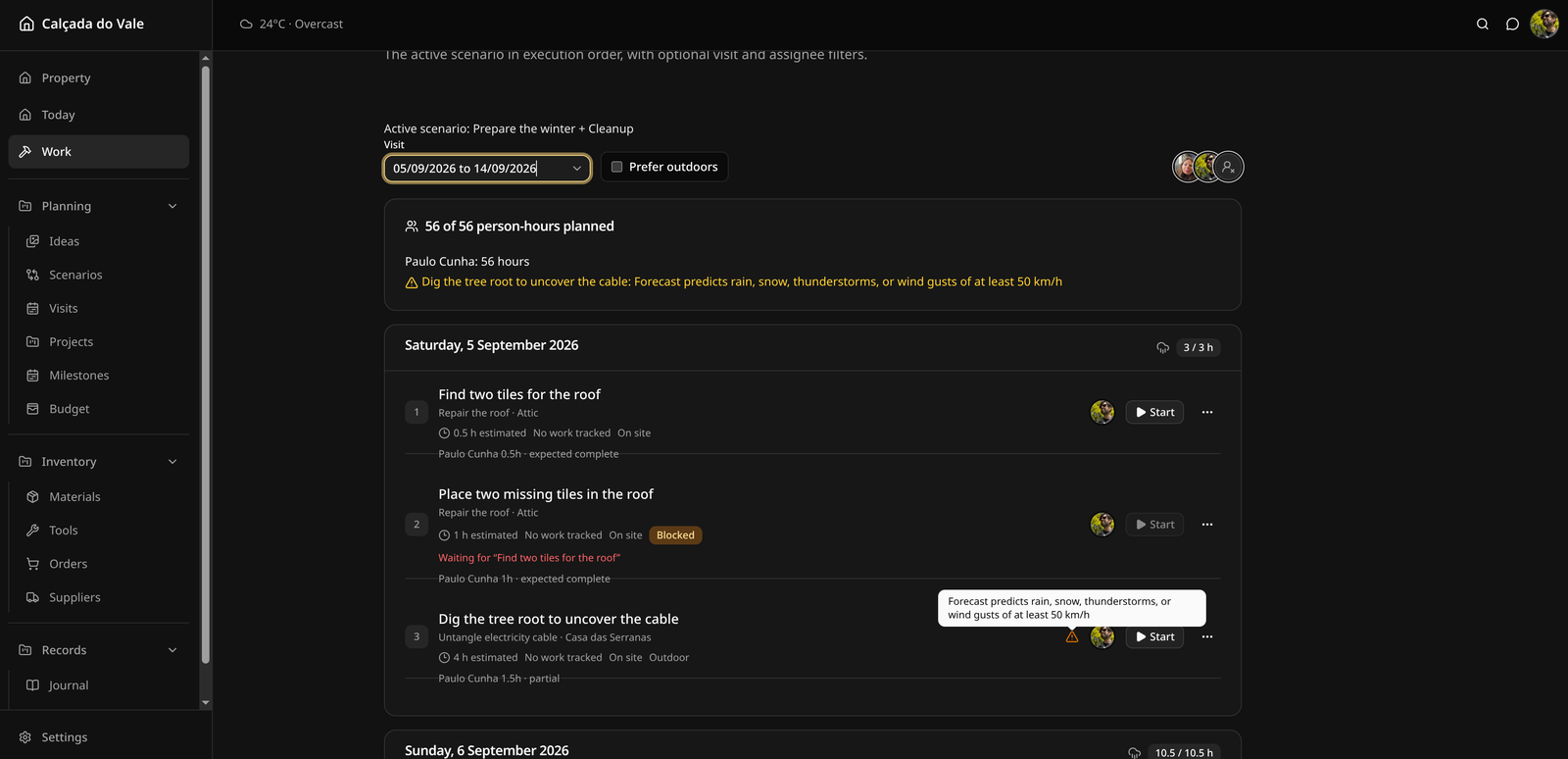Collapse the Records section chevron
The width and height of the screenshot is (1568, 759).
tap(172, 650)
